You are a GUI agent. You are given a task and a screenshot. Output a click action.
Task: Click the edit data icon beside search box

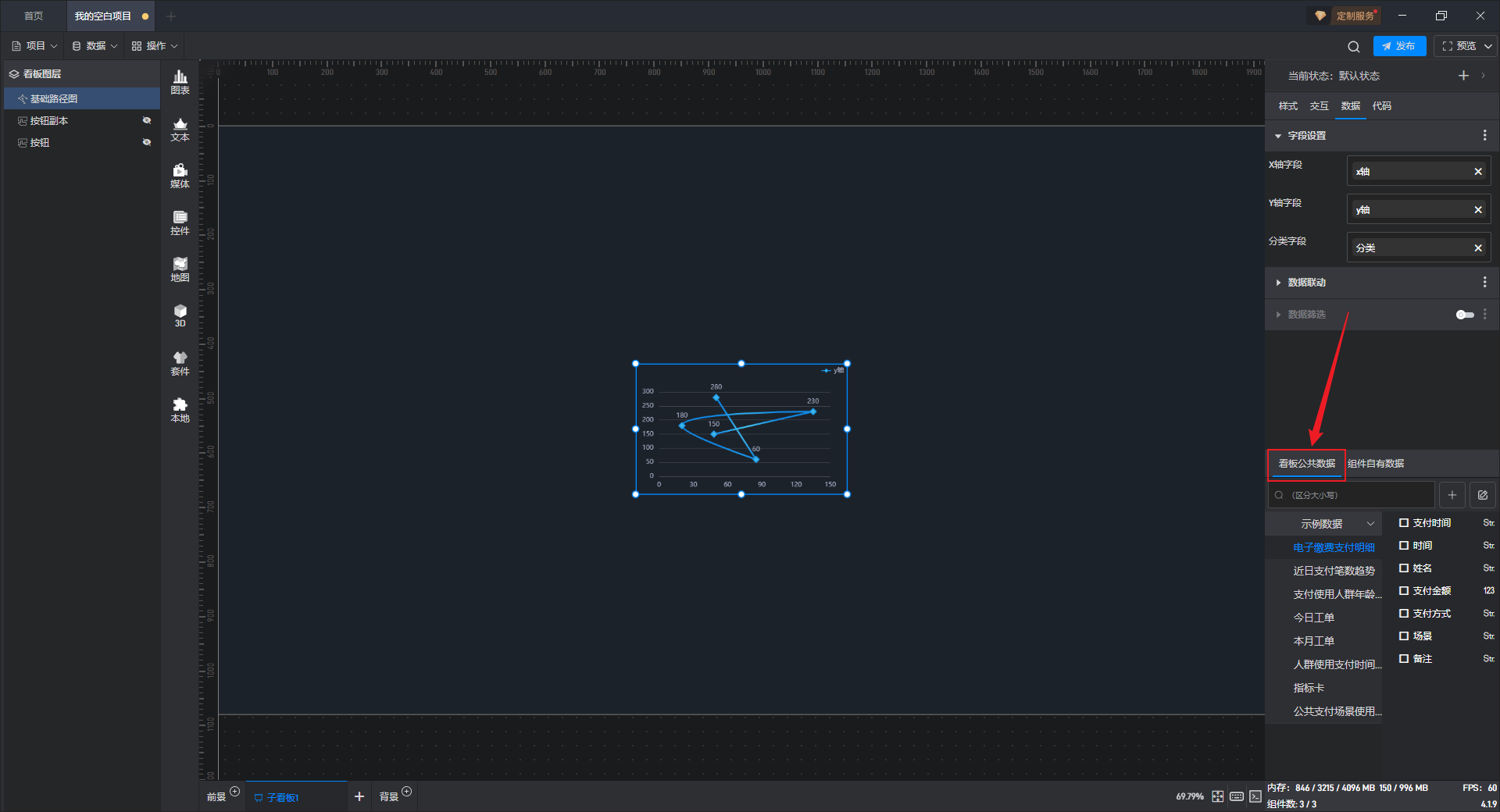pos(1482,495)
